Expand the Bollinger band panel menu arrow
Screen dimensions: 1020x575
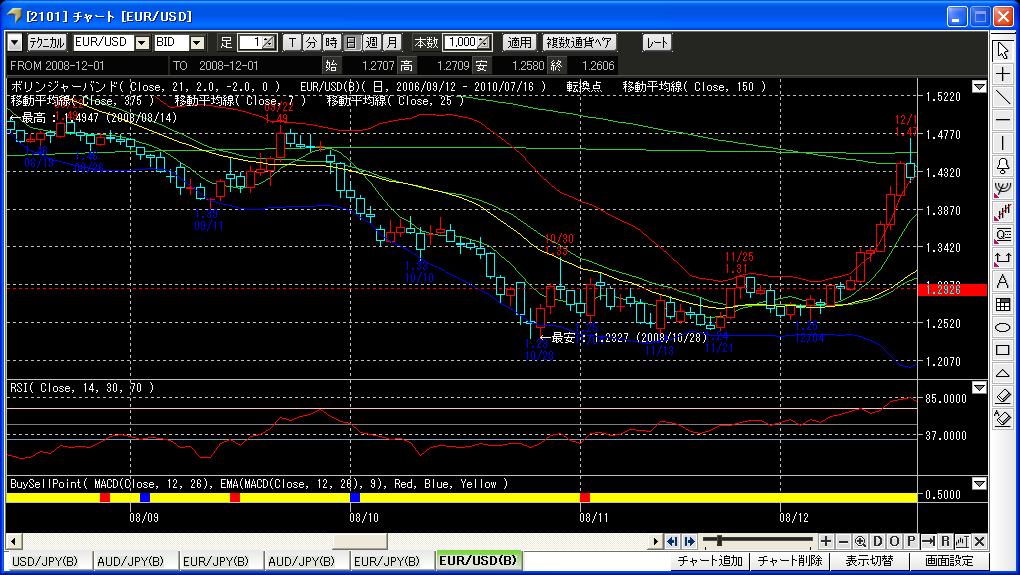(979, 87)
